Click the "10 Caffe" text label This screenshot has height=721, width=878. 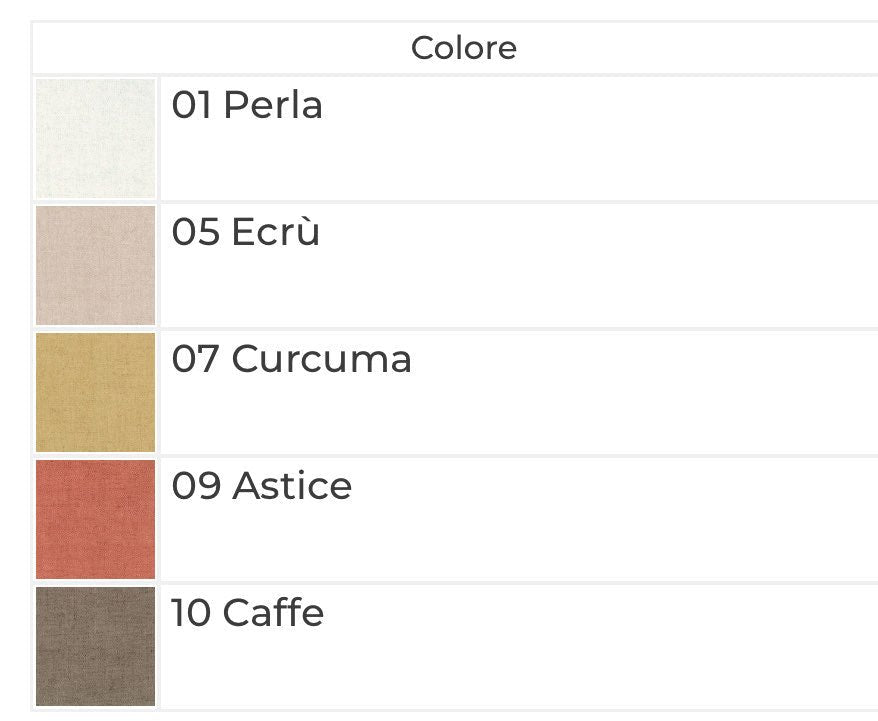(x=247, y=613)
